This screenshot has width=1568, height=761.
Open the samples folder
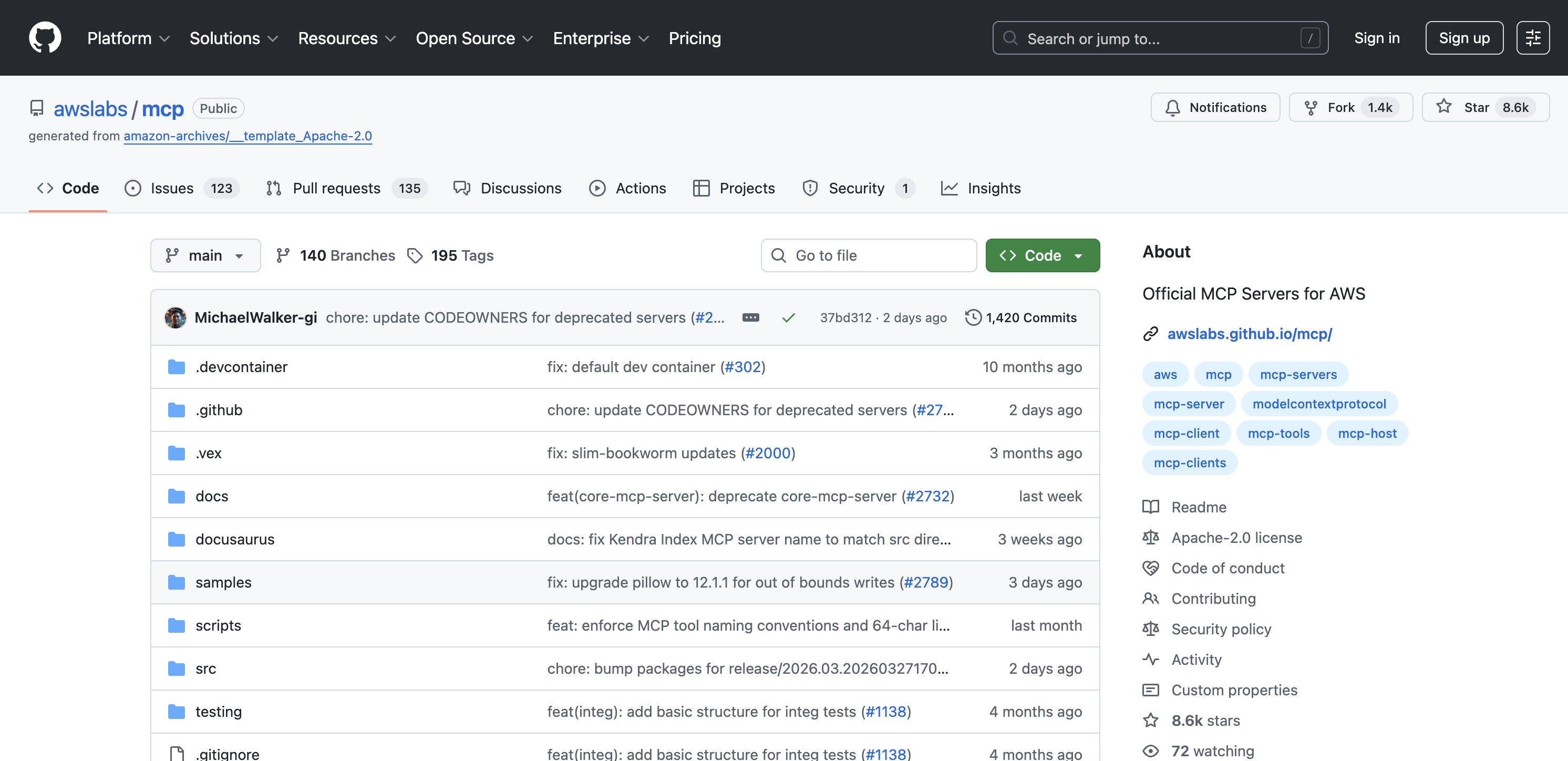[223, 582]
